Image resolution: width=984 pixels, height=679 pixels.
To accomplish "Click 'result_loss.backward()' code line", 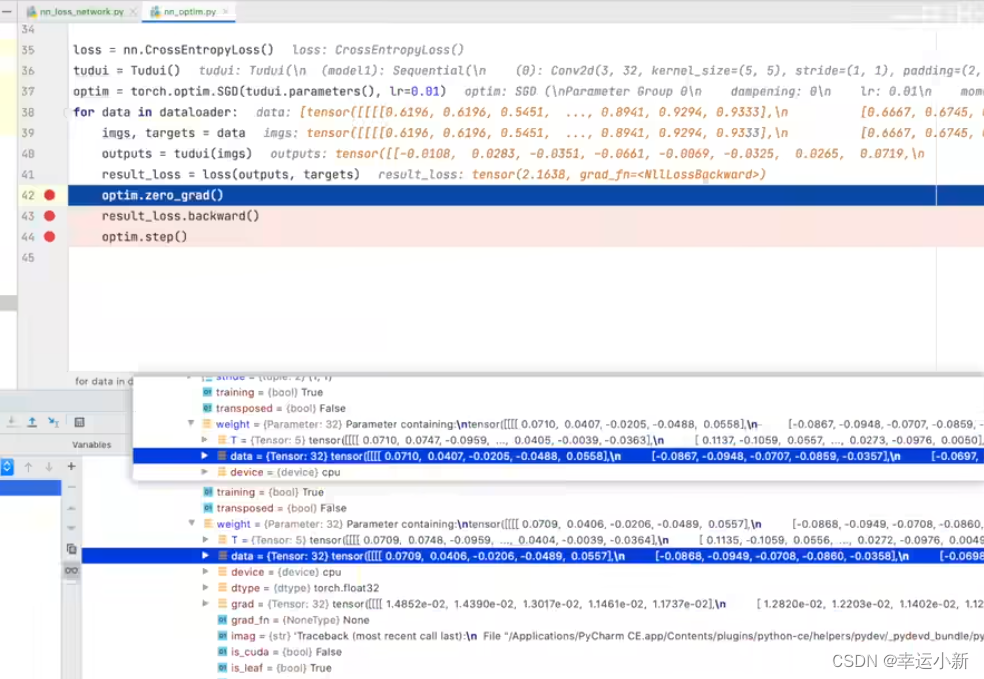I will [x=180, y=216].
